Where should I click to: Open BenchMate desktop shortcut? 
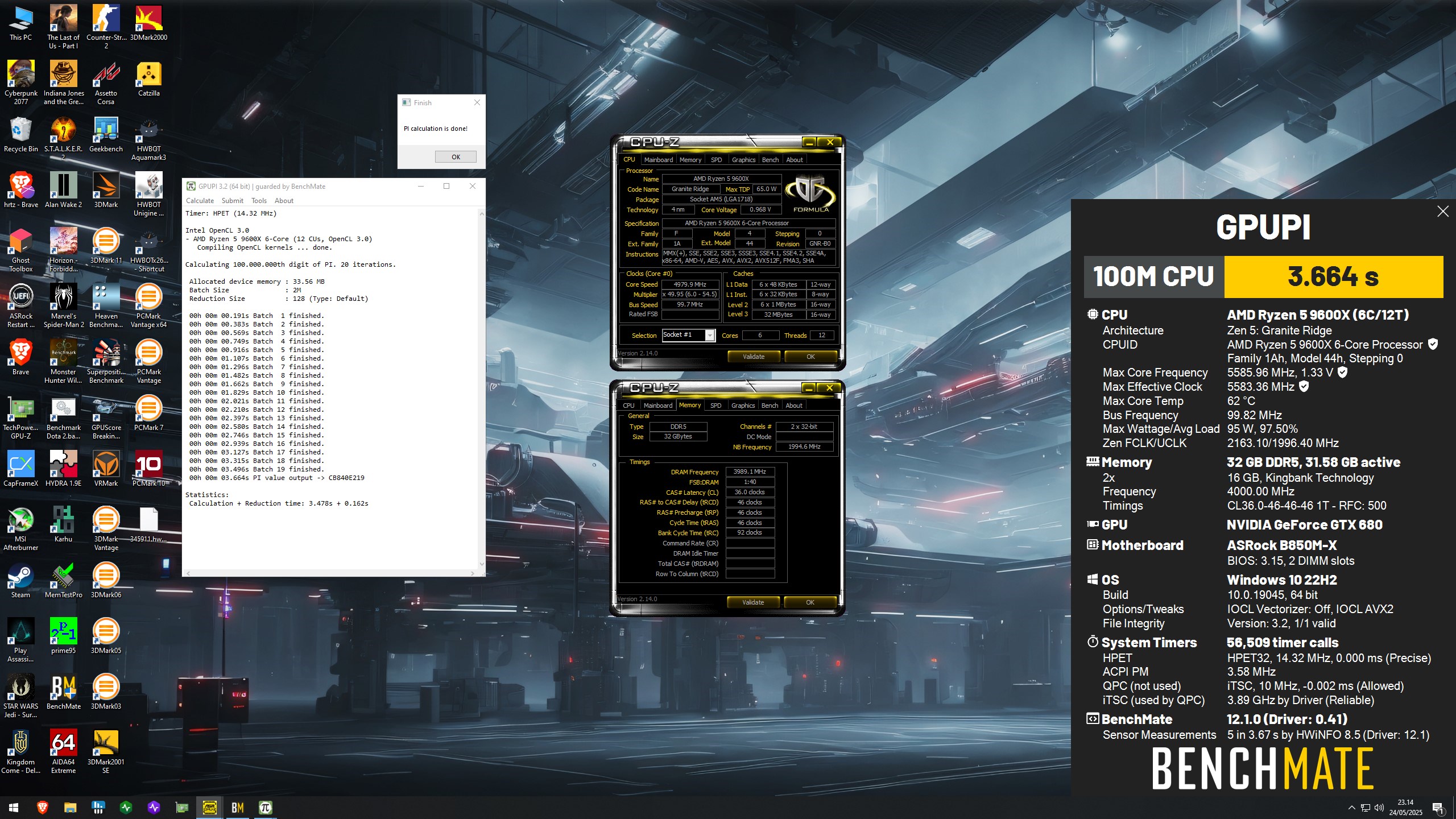pyautogui.click(x=63, y=692)
